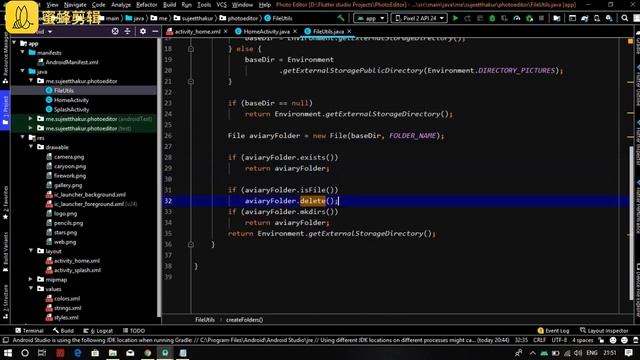Select AndroidManifest.xml in project tree
Image resolution: width=640 pixels, height=360 pixels.
(x=72, y=62)
